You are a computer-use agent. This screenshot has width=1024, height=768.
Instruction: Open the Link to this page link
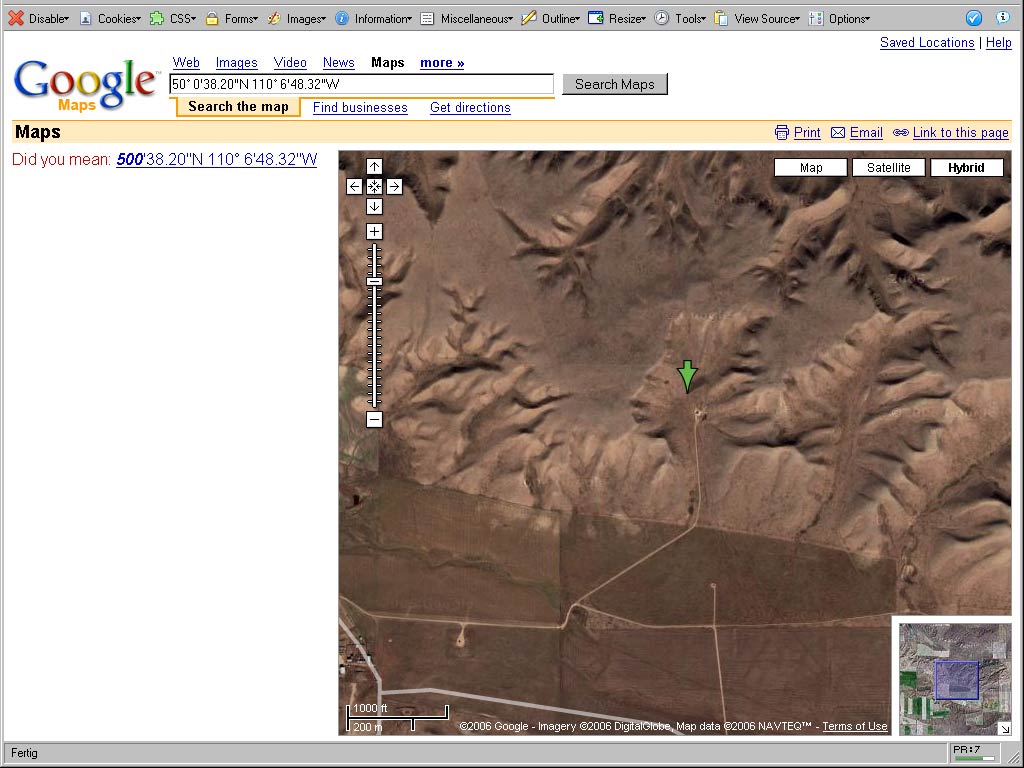tap(960, 133)
